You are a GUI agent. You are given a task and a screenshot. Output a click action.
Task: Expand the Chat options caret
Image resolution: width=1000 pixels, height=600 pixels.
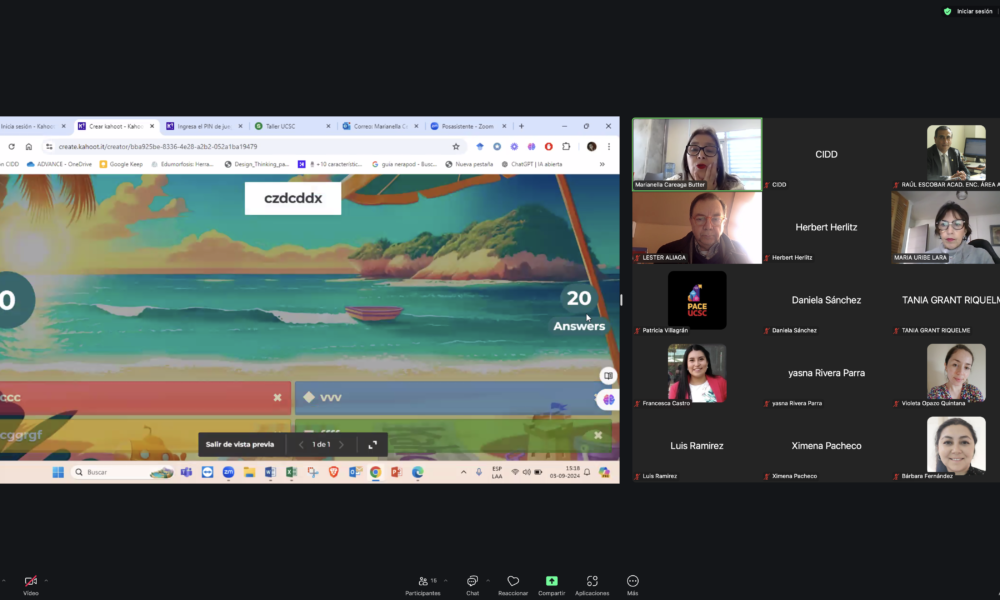pyautogui.click(x=488, y=581)
